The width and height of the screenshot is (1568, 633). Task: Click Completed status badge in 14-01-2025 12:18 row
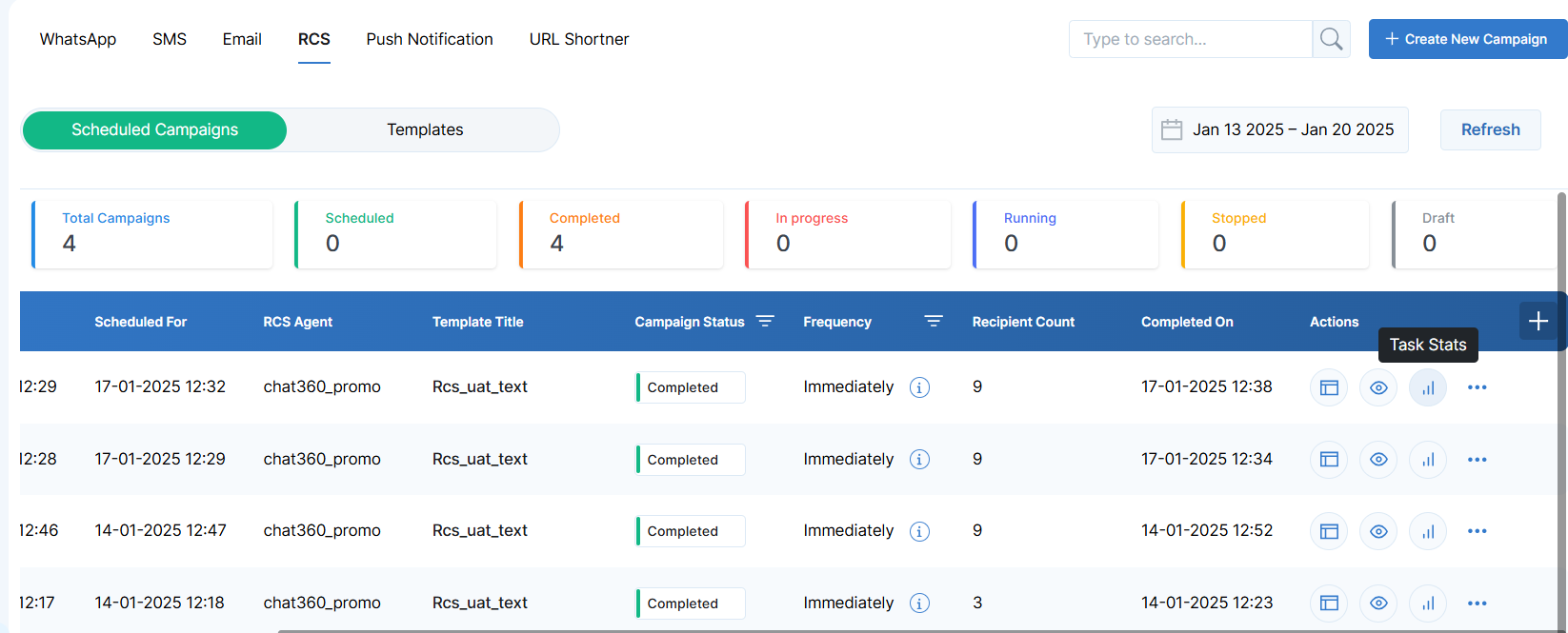tap(691, 603)
